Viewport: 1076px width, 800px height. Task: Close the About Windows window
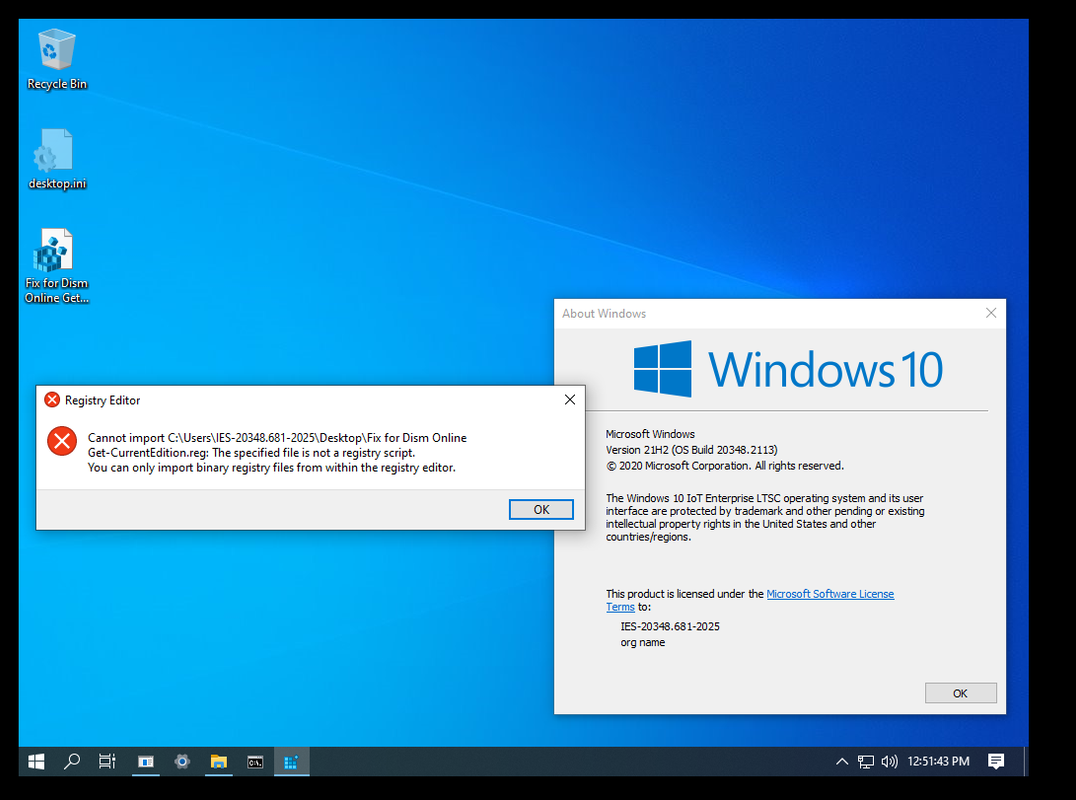990,314
